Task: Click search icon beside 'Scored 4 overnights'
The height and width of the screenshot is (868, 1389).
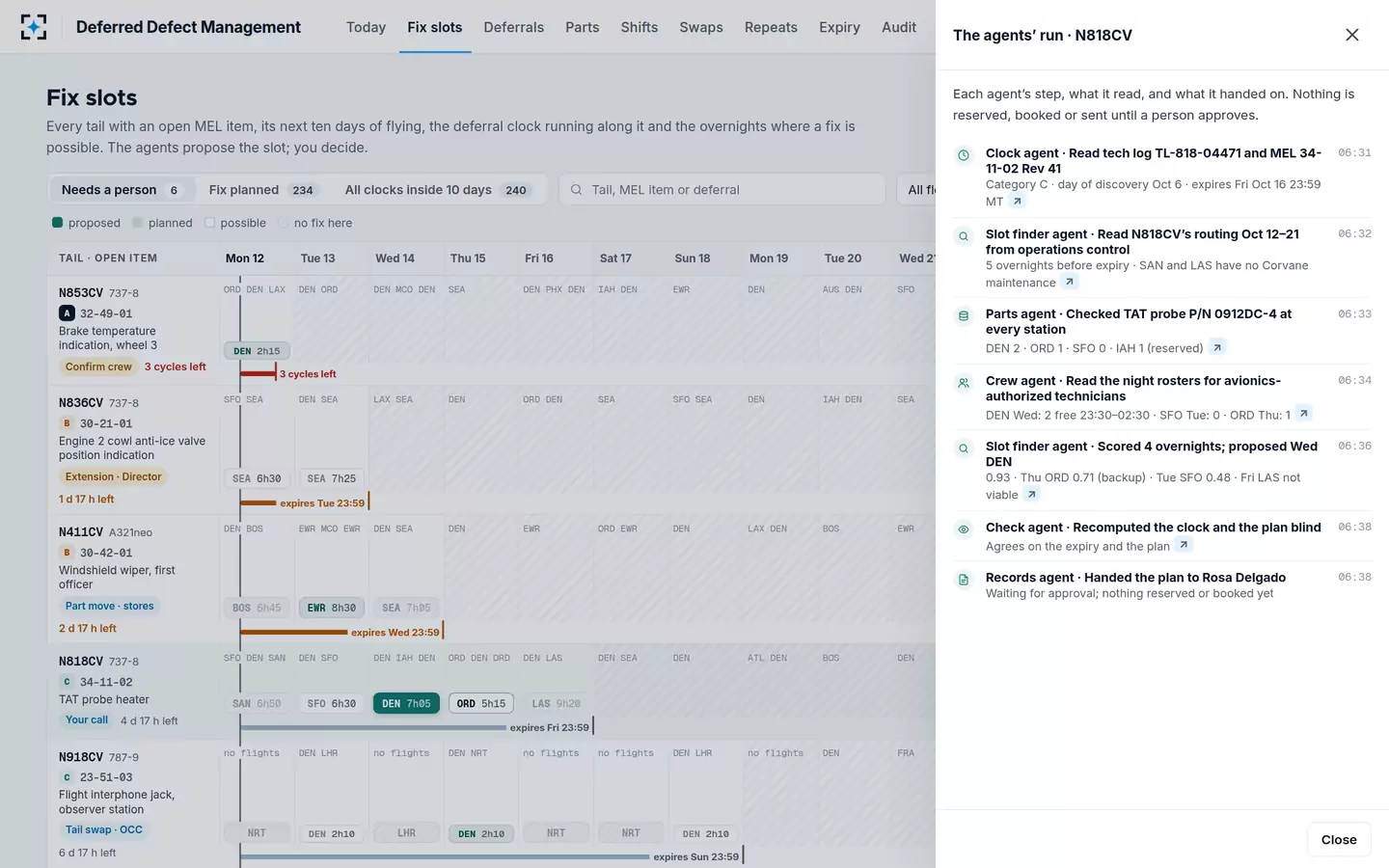Action: (963, 448)
